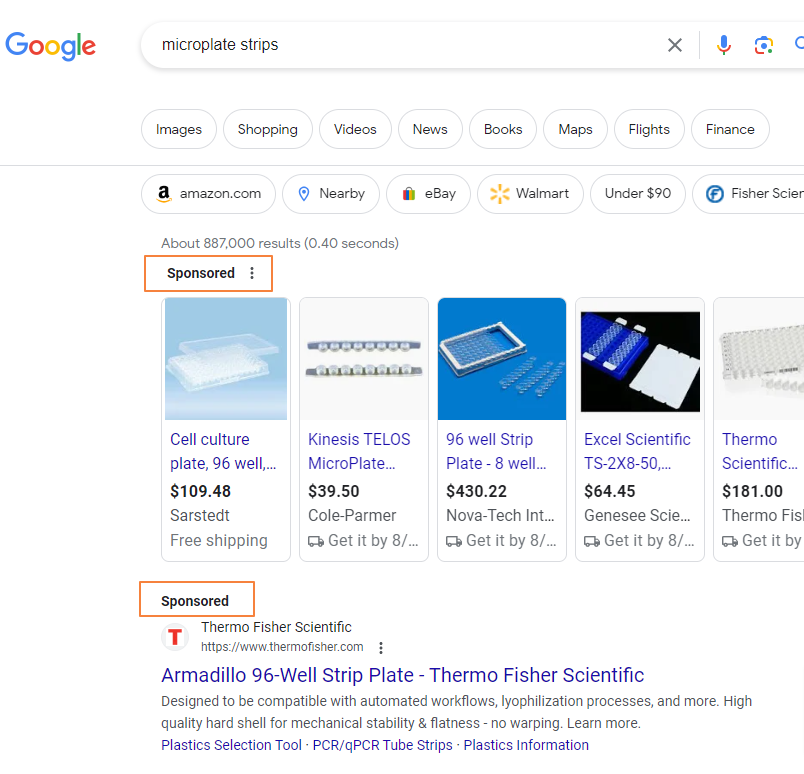The height and width of the screenshot is (774, 804).
Task: Filter results by Walmart chip
Action: (530, 194)
